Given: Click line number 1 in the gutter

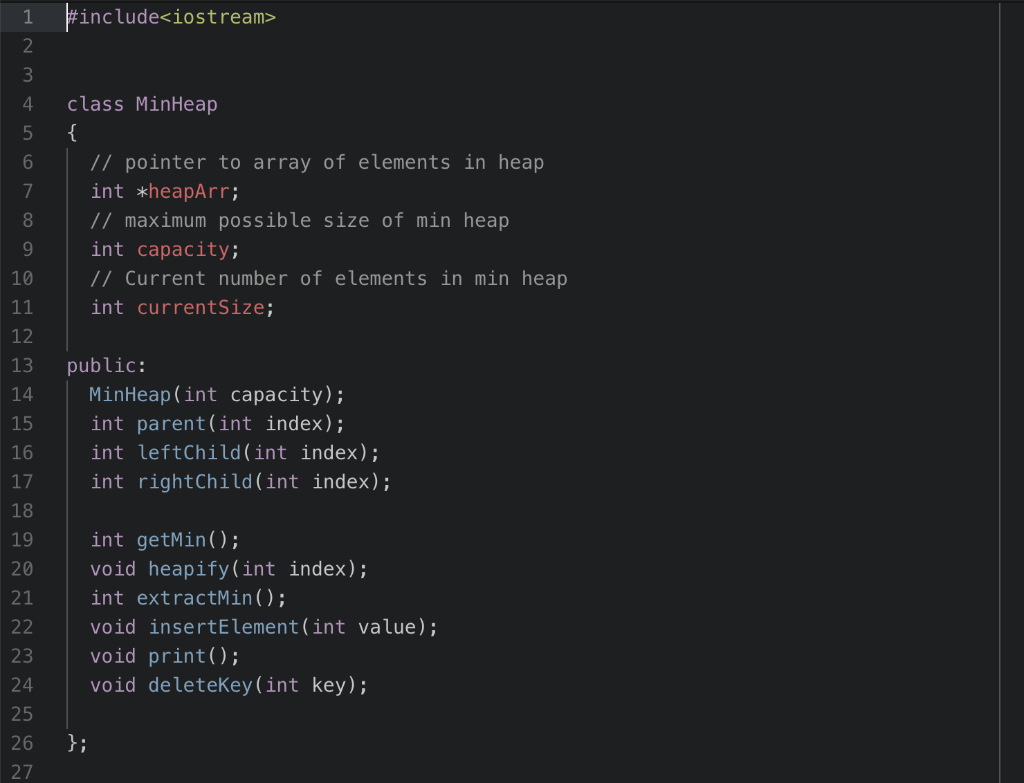Looking at the screenshot, I should (x=27, y=16).
